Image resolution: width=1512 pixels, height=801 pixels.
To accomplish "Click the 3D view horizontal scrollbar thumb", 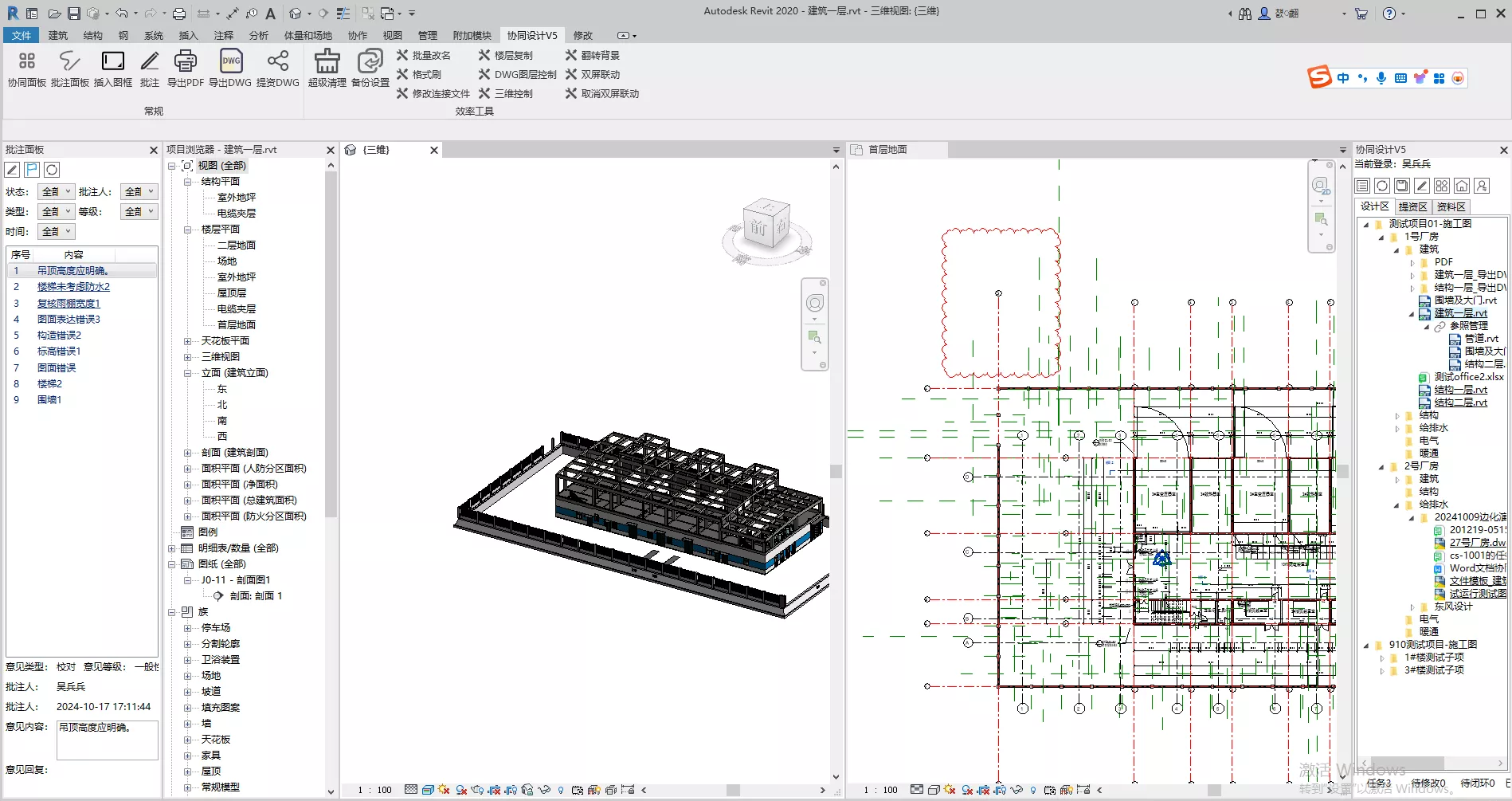I will click(x=733, y=790).
